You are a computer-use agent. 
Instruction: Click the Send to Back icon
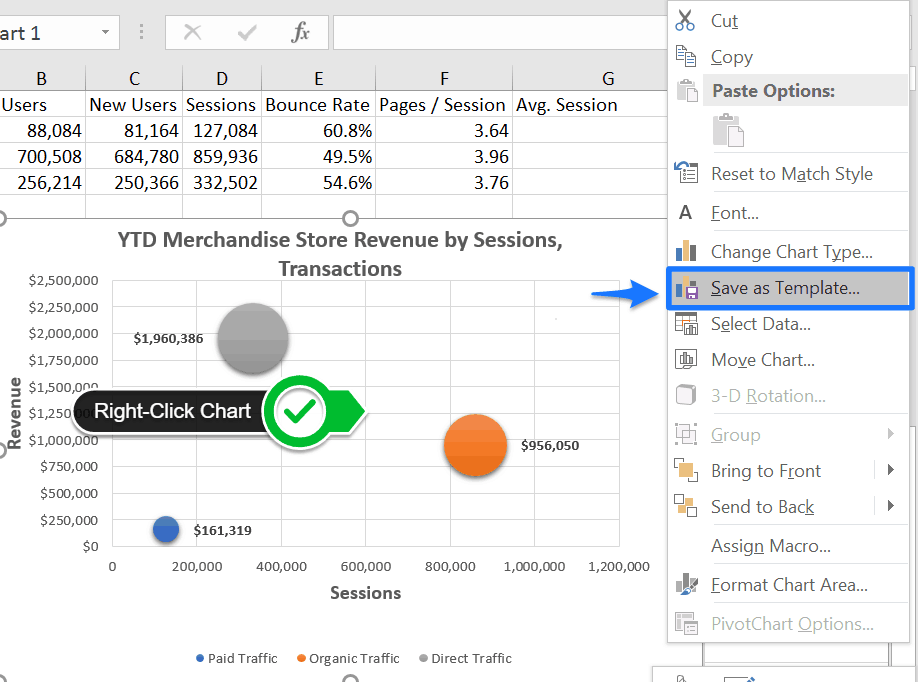click(686, 506)
